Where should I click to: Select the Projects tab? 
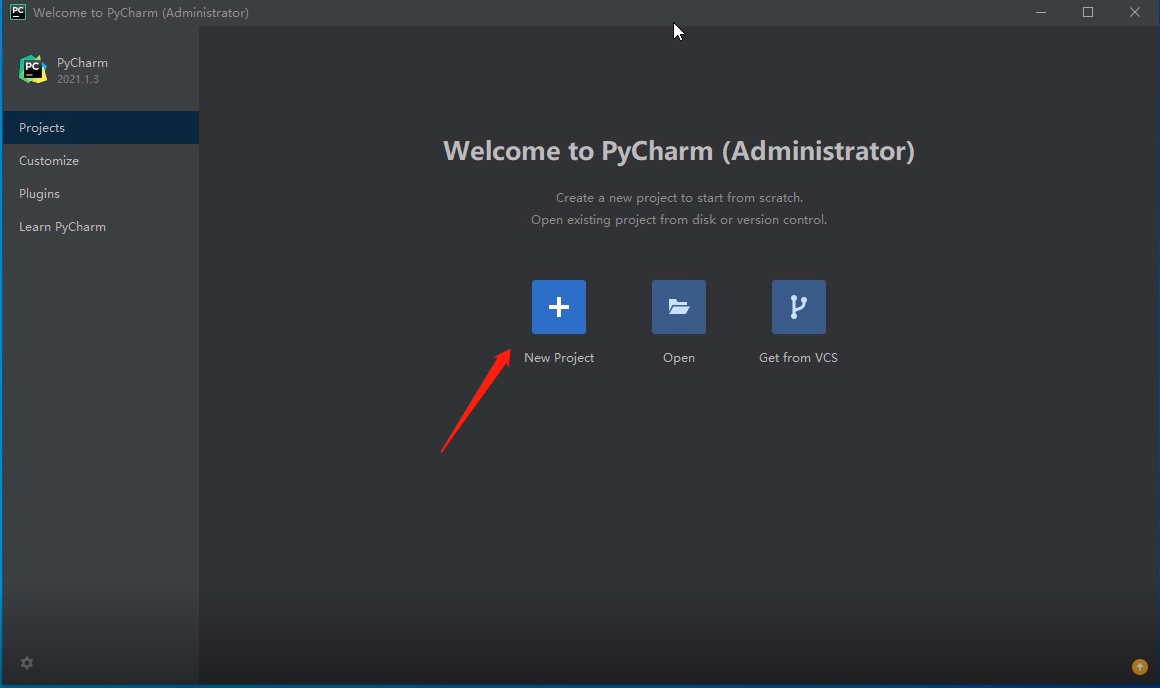(x=101, y=127)
